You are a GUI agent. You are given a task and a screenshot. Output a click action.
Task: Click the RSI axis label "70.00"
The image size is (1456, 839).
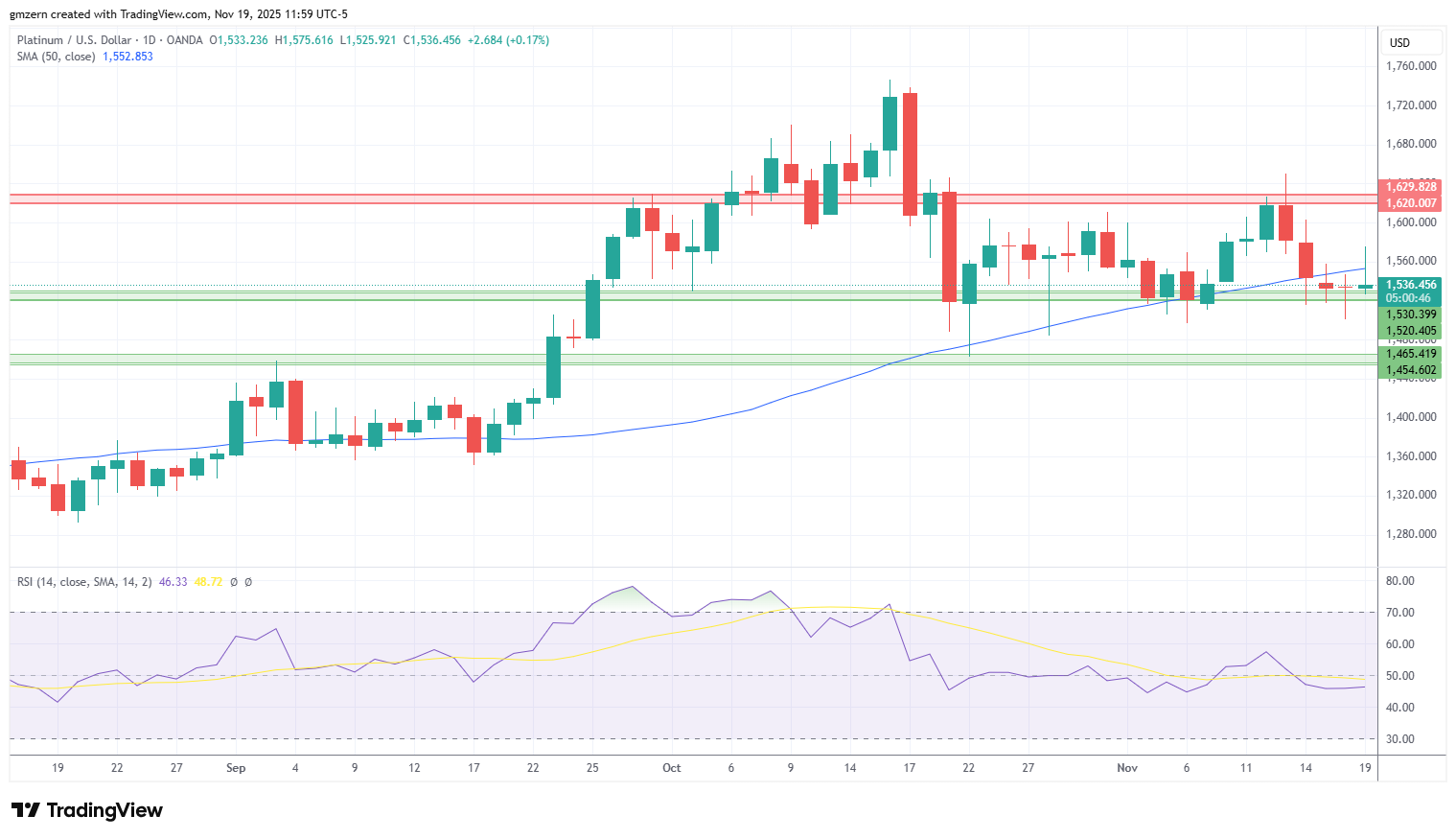pos(1400,613)
